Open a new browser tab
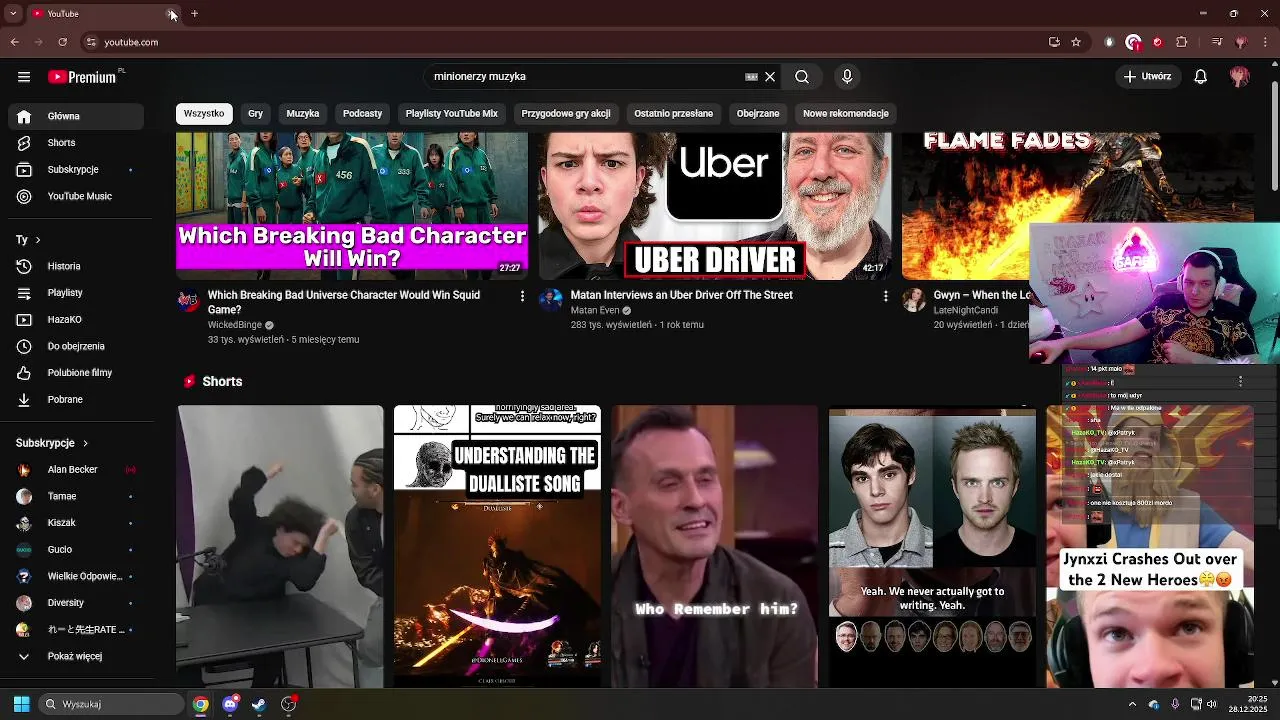The image size is (1280, 720). coord(195,14)
